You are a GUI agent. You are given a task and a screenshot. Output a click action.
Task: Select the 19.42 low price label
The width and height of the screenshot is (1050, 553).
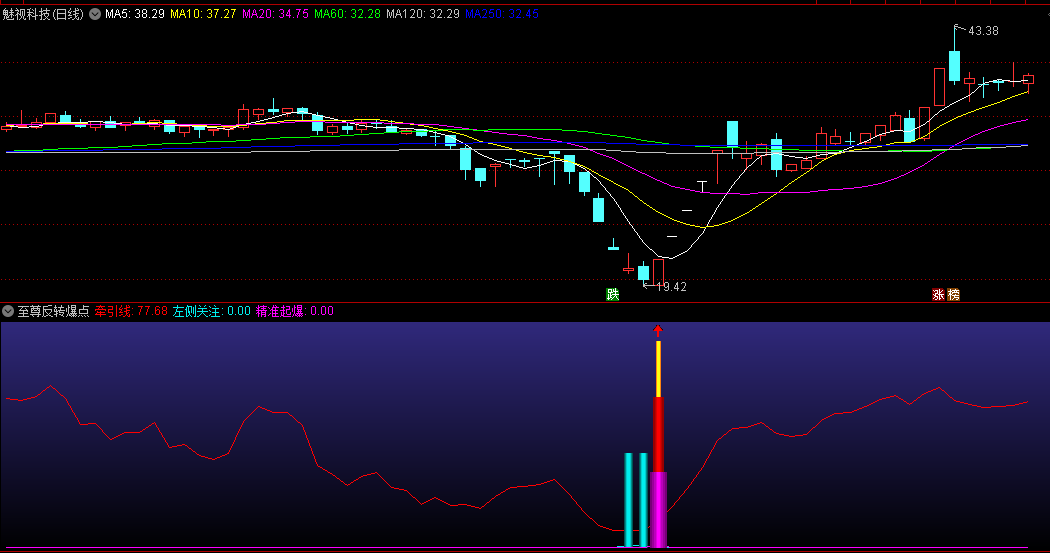(x=671, y=287)
